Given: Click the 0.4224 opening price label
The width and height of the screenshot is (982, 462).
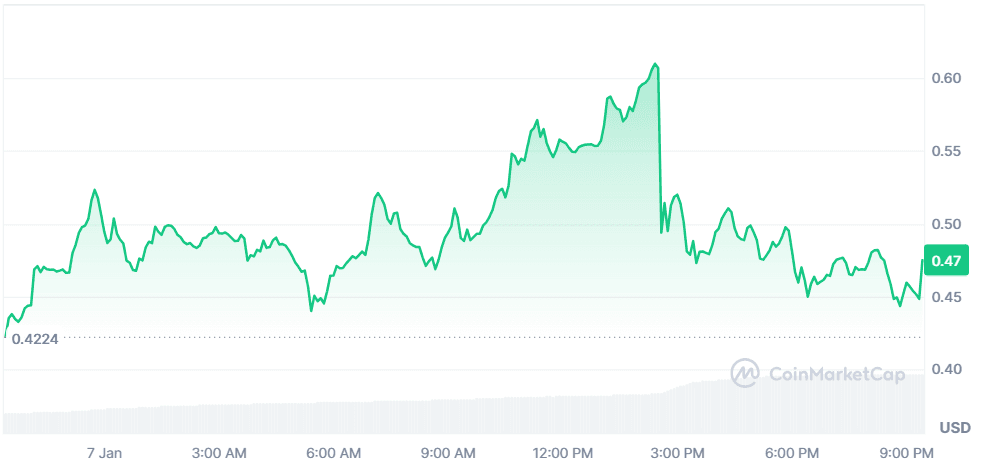Looking at the screenshot, I should pyautogui.click(x=35, y=339).
